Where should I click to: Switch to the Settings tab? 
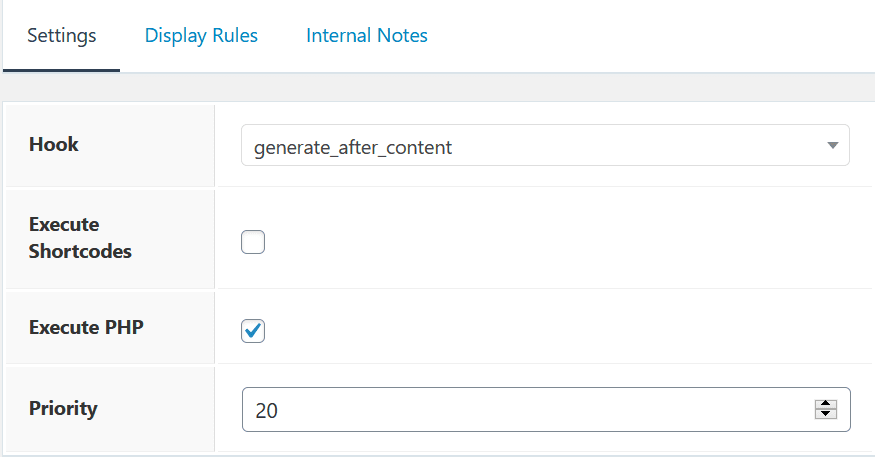(61, 36)
